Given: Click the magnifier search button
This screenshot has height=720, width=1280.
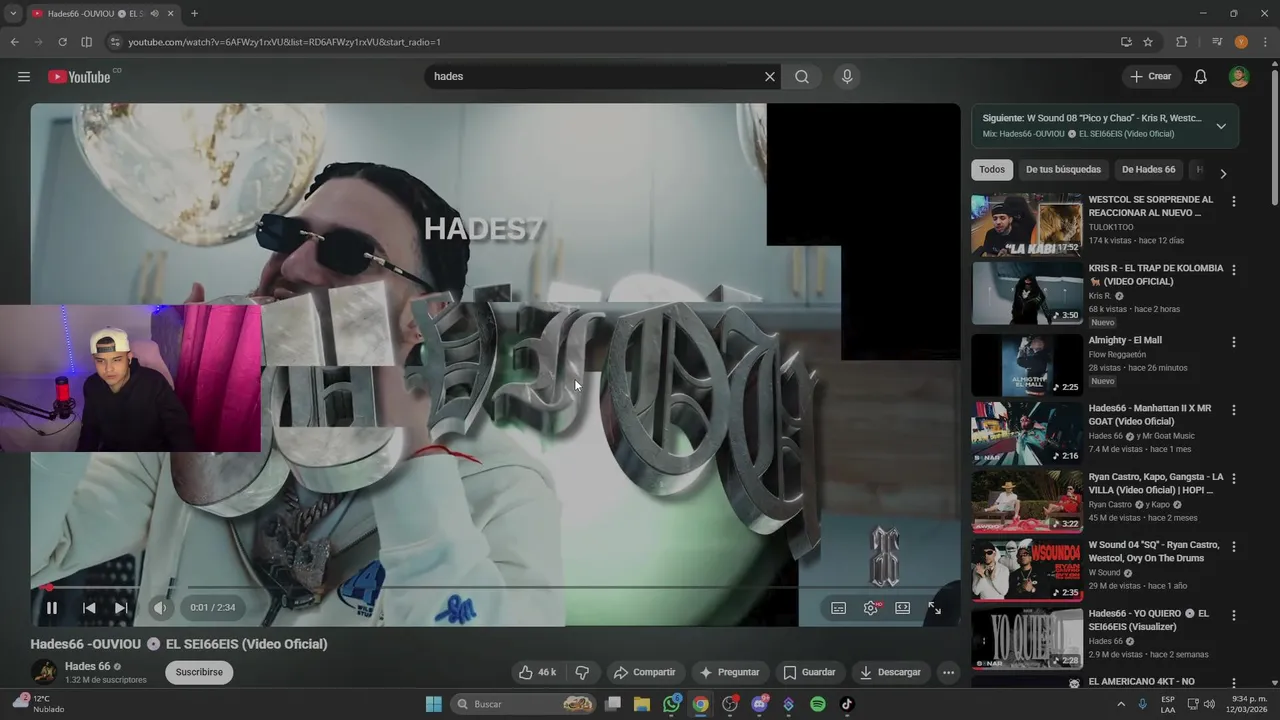Looking at the screenshot, I should click(802, 77).
